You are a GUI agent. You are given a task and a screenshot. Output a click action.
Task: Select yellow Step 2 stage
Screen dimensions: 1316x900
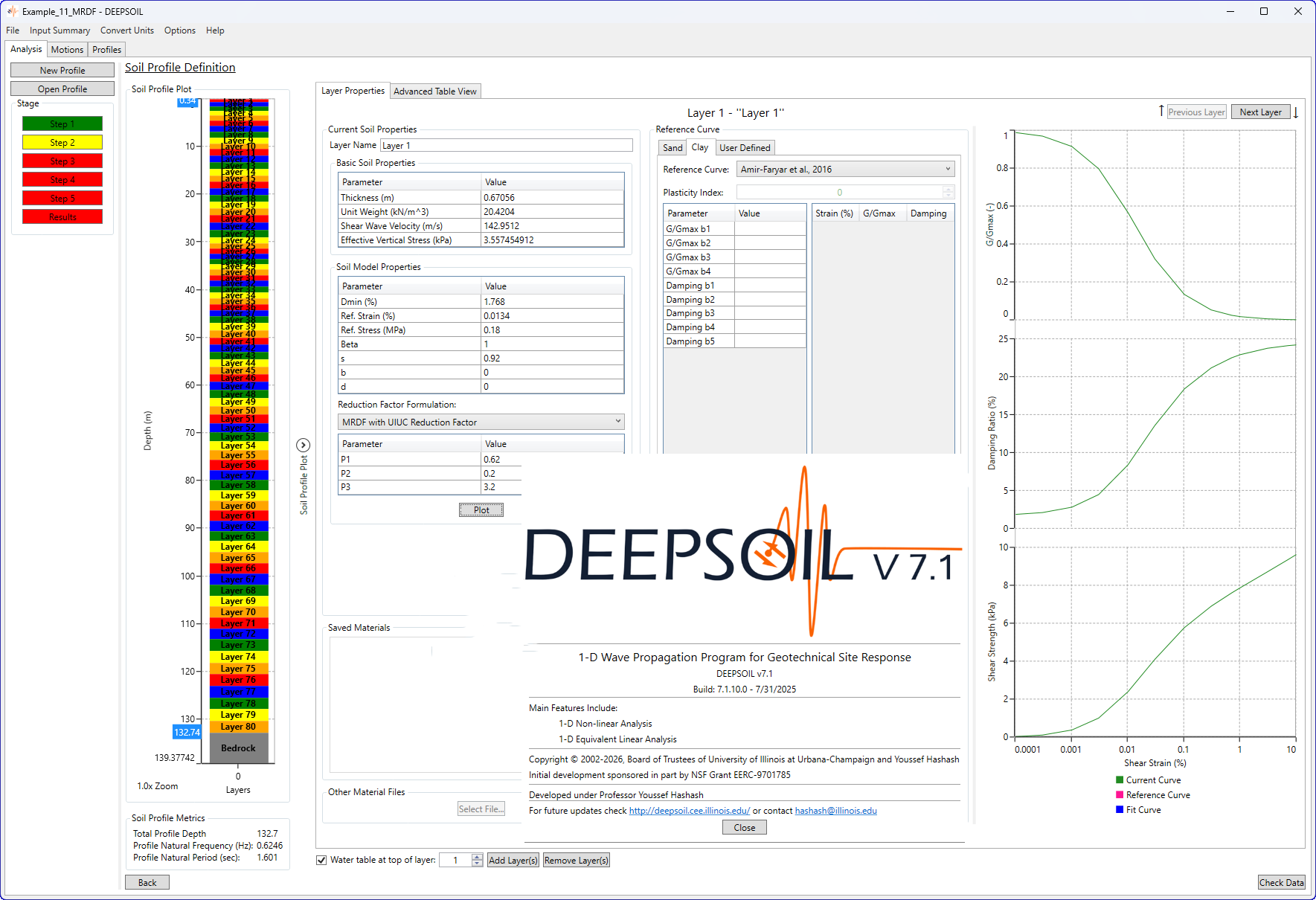pyautogui.click(x=62, y=142)
